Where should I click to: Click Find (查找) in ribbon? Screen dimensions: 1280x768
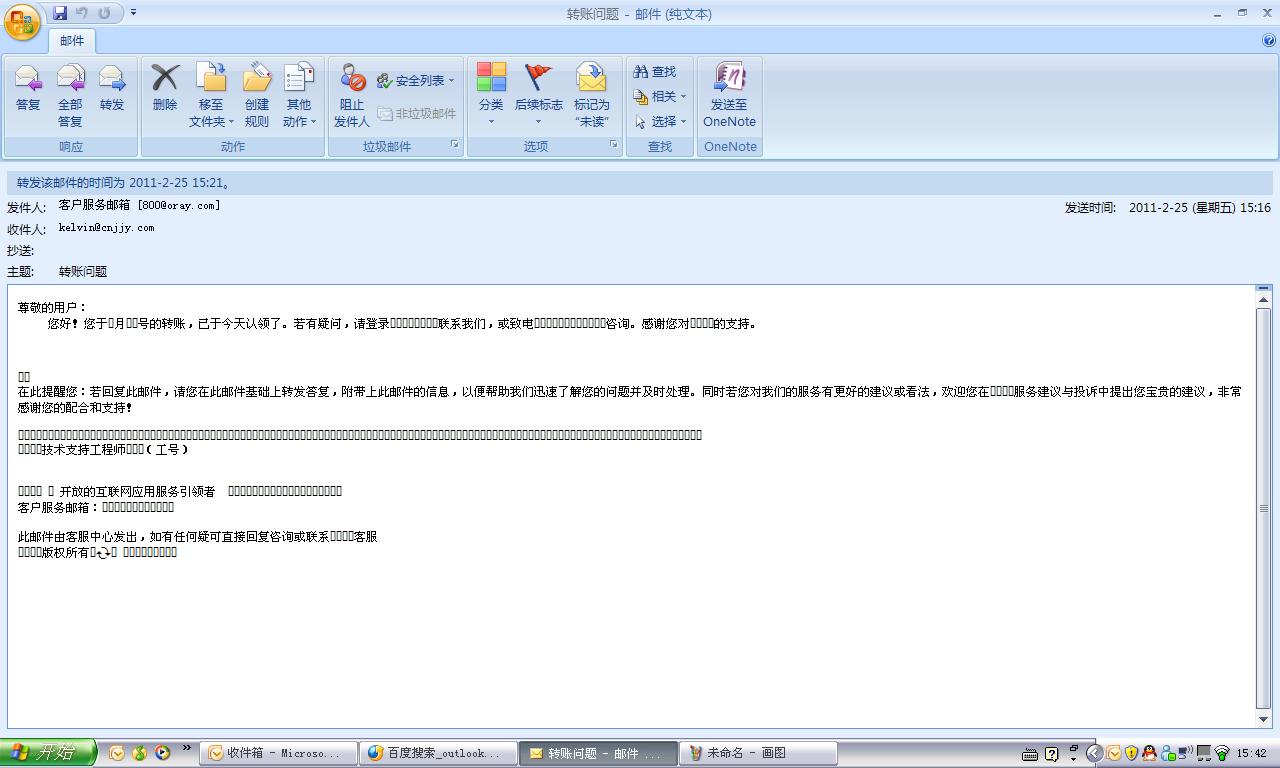click(x=655, y=72)
